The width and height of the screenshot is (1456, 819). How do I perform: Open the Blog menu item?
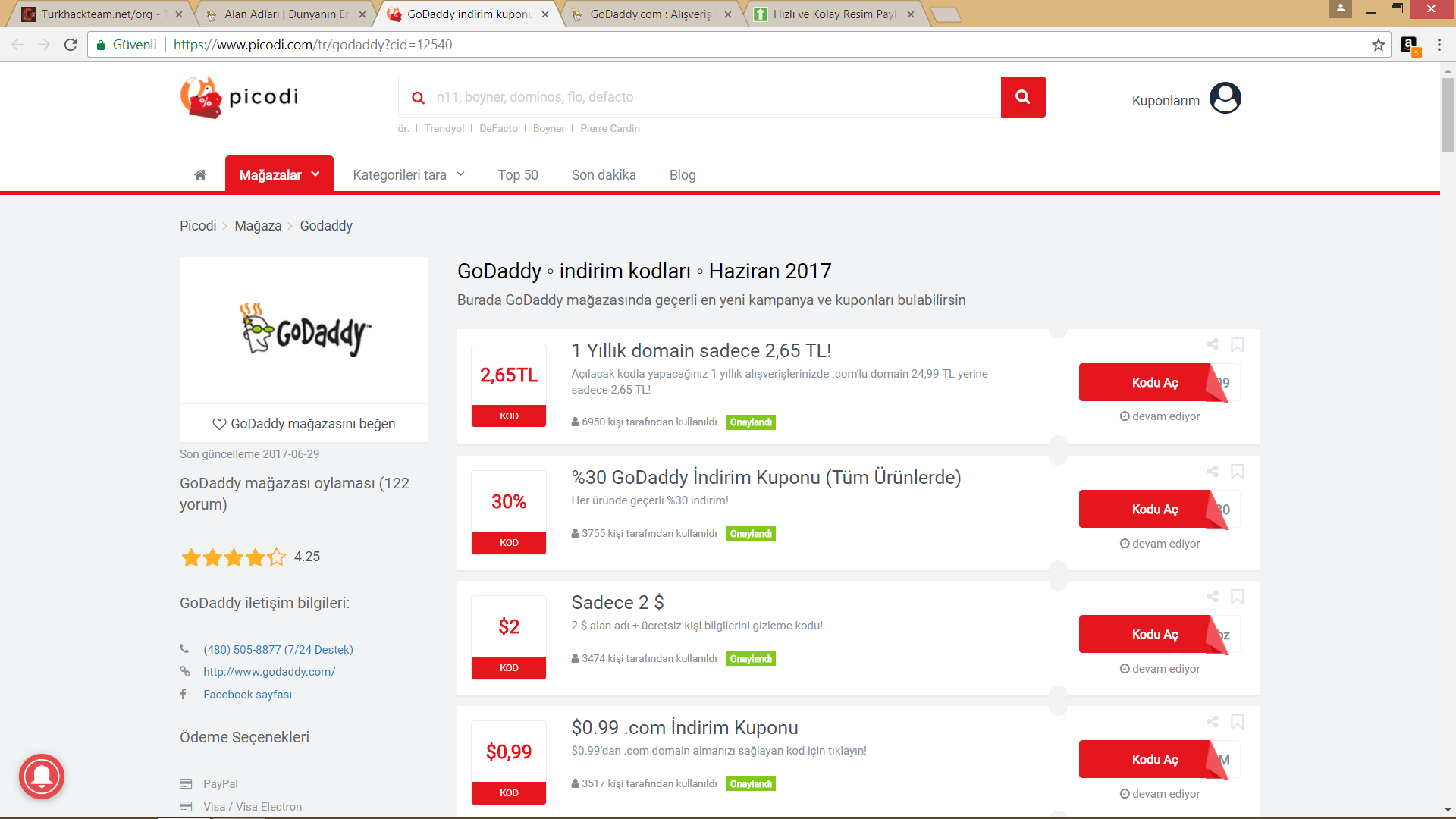click(x=682, y=175)
